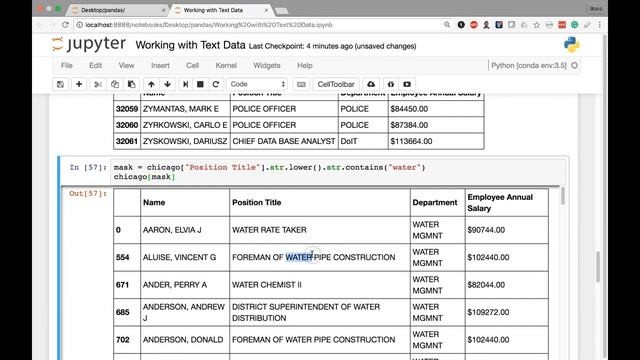Viewport: 640px width, 360px height.
Task: Click the Python [conda env:3.5] kernel label
Action: pos(529,65)
